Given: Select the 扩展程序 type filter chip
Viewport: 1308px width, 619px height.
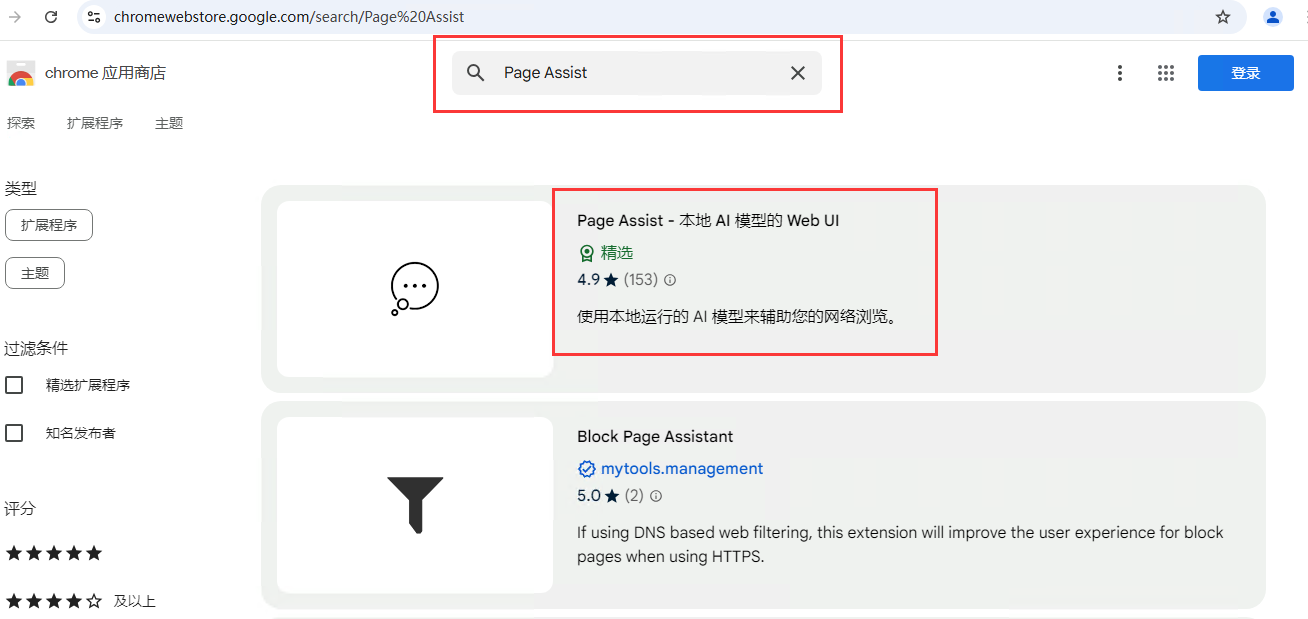Looking at the screenshot, I should coord(49,225).
